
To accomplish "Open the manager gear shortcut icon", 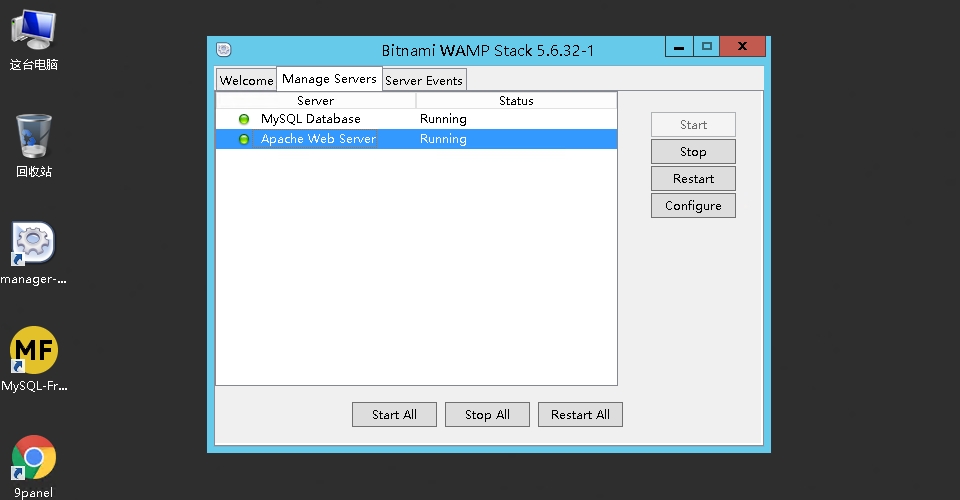I will click(34, 244).
